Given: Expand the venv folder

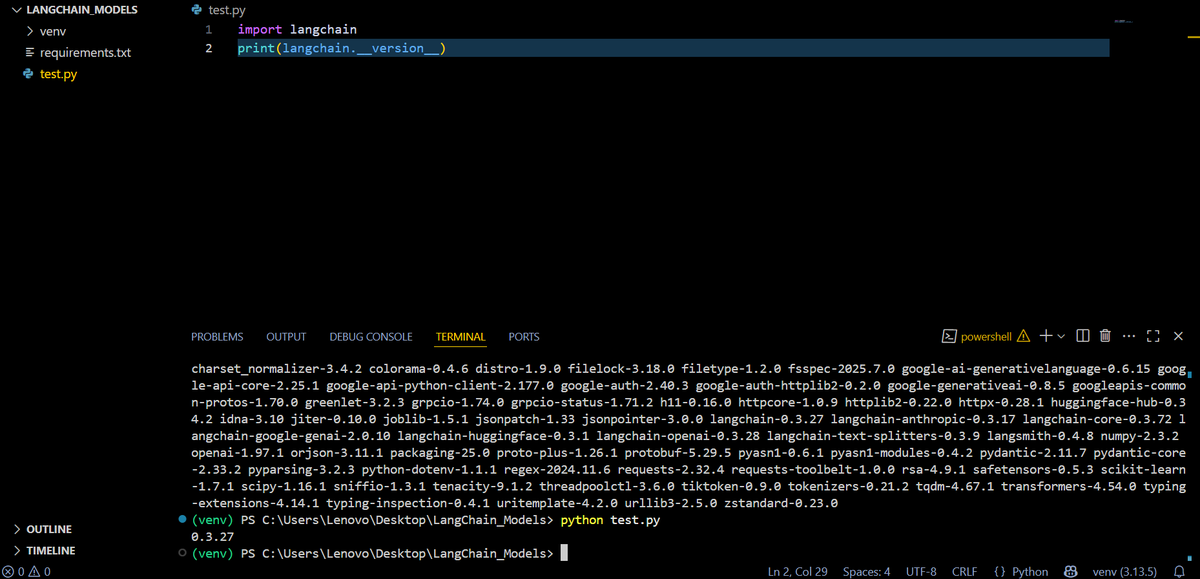Looking at the screenshot, I should [x=52, y=31].
